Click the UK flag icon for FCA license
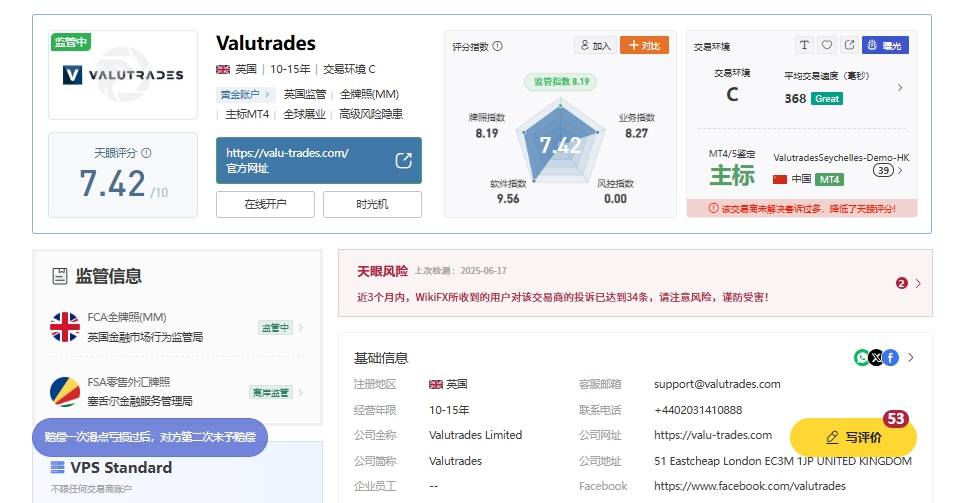The width and height of the screenshot is (956, 503). pos(65,327)
